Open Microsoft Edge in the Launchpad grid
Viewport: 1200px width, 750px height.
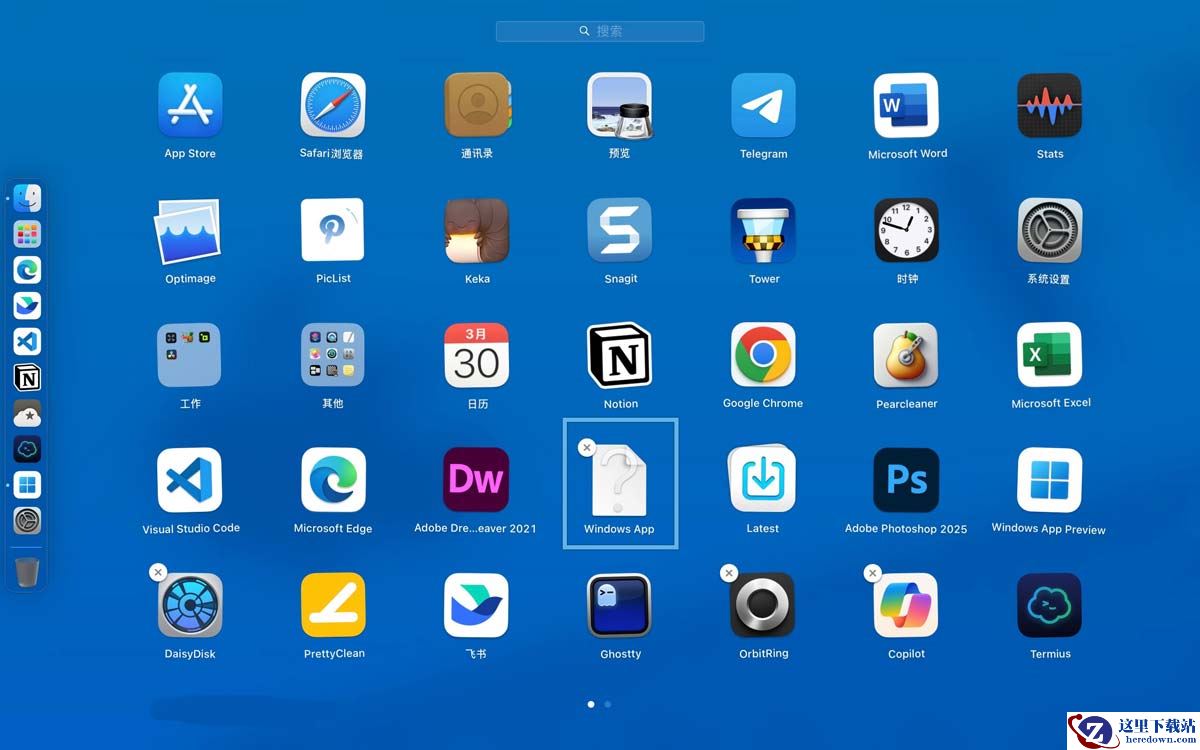tap(333, 480)
